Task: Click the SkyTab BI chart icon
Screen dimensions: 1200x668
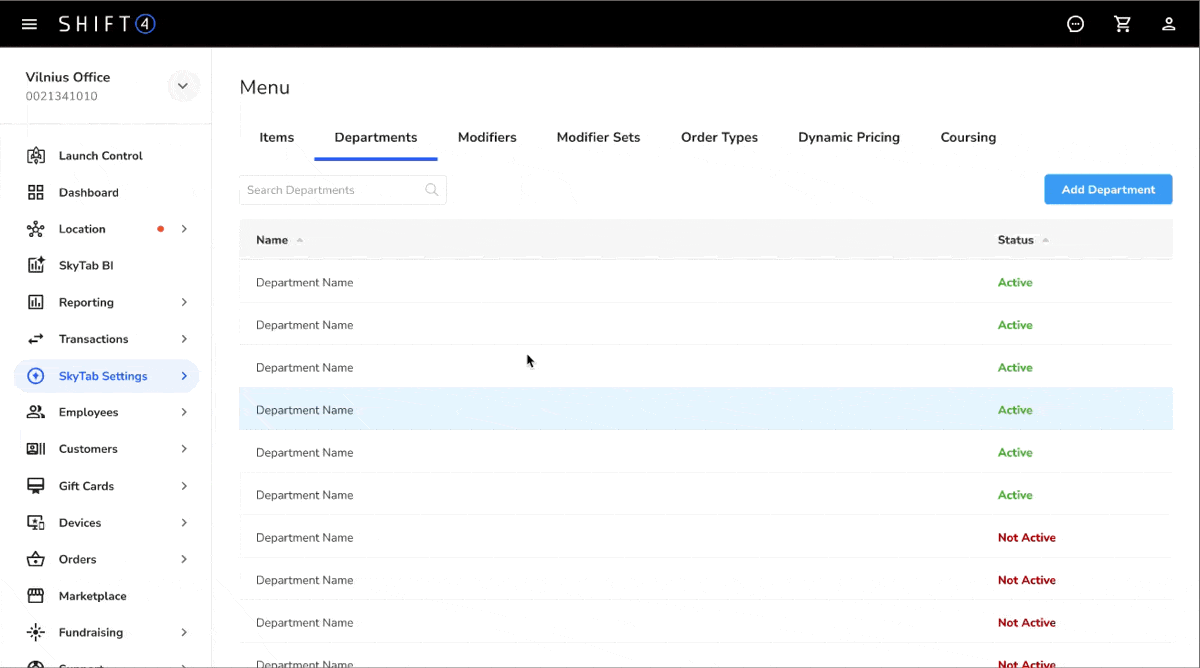Action: pyautogui.click(x=36, y=265)
